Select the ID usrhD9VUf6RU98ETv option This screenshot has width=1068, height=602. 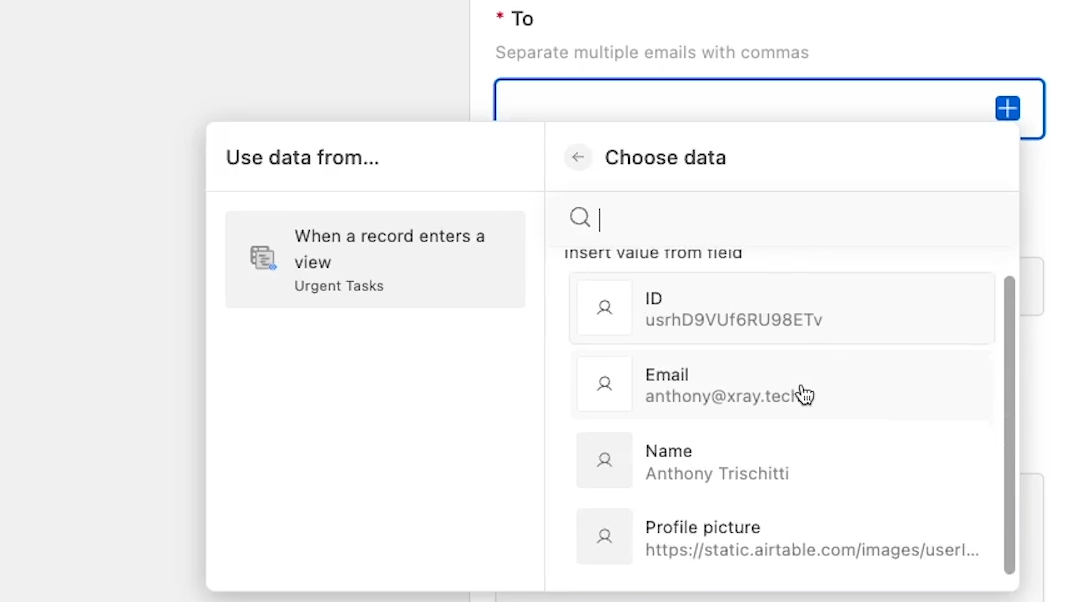click(782, 308)
